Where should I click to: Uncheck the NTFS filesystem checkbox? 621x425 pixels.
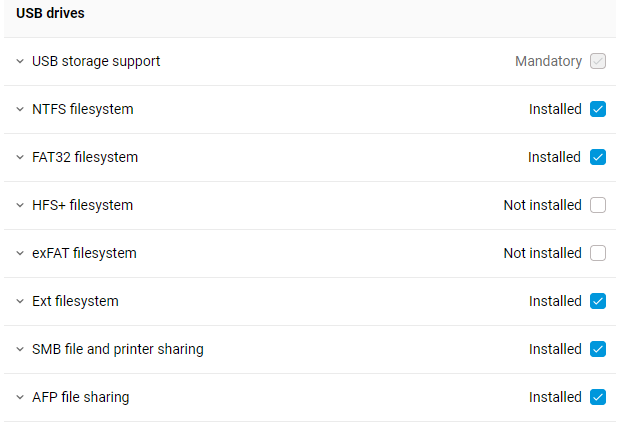click(598, 109)
